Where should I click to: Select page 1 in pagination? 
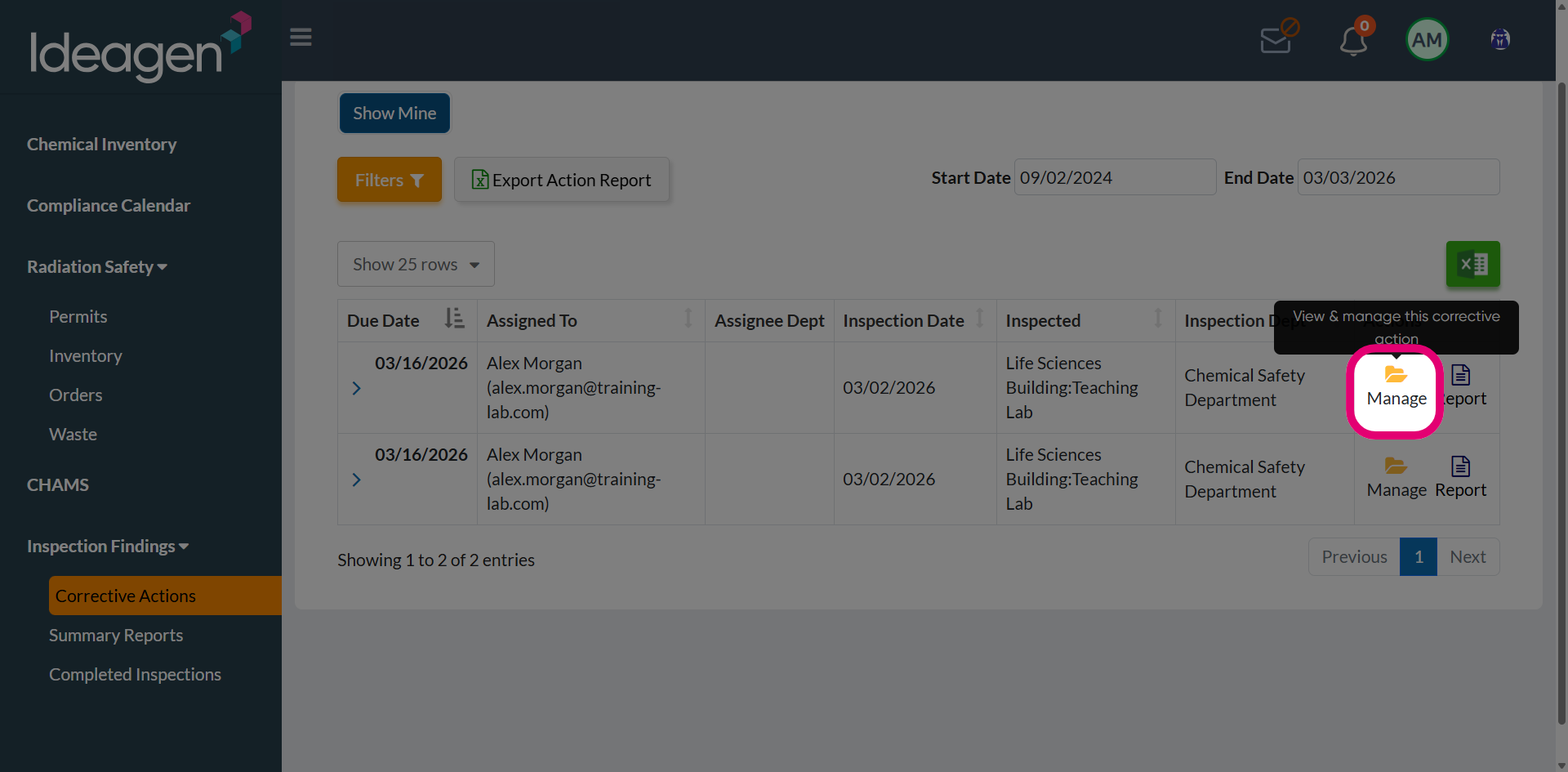coord(1419,556)
